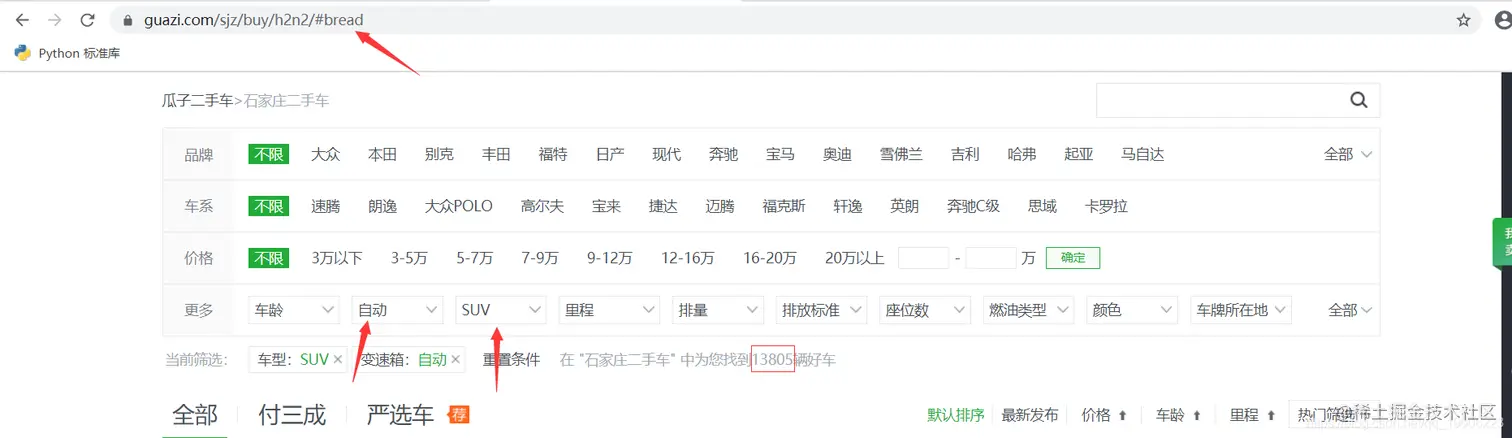Screen dimensions: 1512x438
Task: Click 重置条件 to reset filters
Action: point(511,360)
